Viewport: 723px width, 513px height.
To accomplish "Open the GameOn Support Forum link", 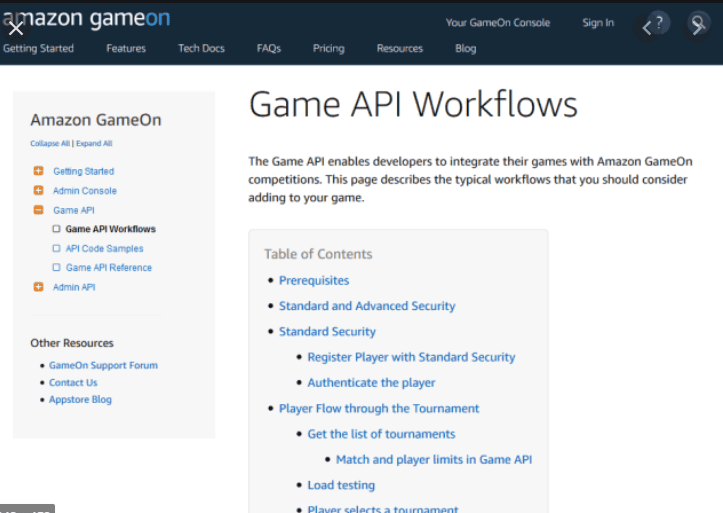I will click(103, 365).
